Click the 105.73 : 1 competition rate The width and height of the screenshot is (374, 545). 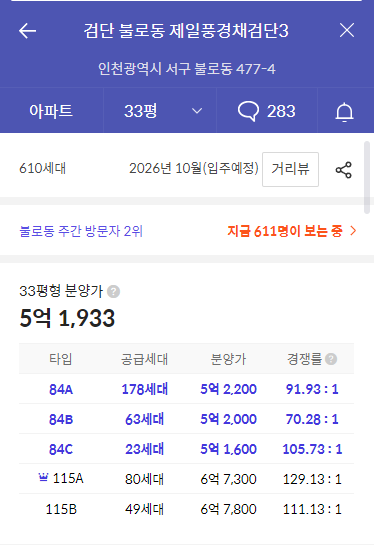pos(312,449)
